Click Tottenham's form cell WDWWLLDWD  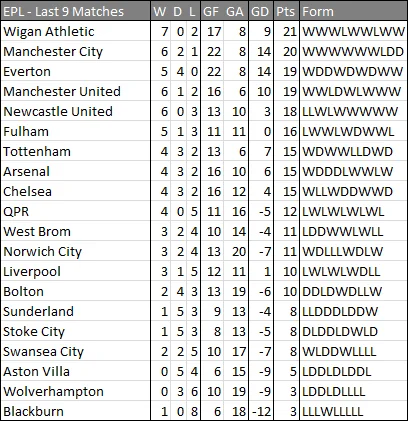click(x=353, y=152)
